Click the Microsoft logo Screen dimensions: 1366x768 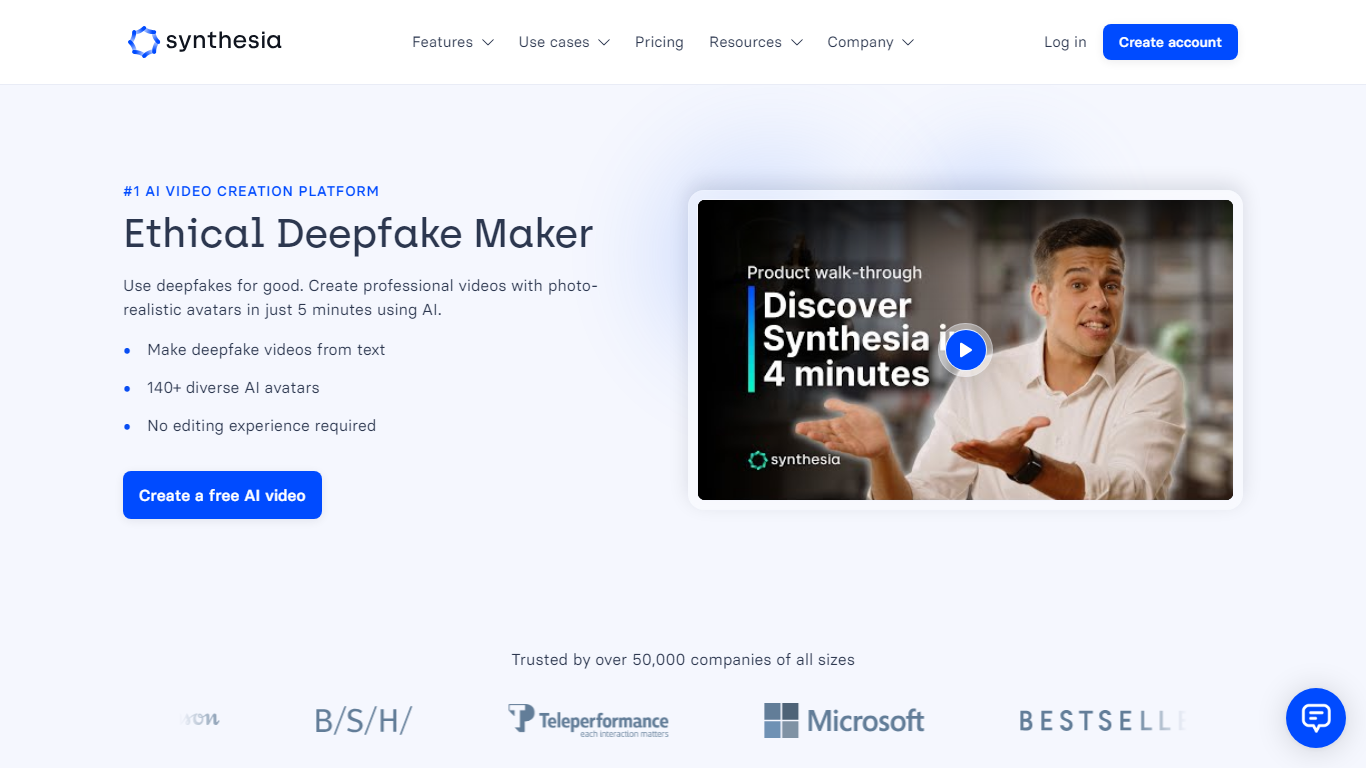point(844,720)
